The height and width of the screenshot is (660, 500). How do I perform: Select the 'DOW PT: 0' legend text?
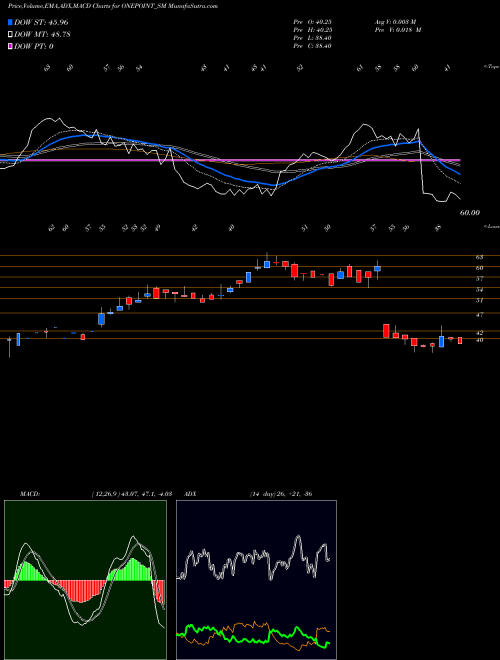(x=34, y=46)
